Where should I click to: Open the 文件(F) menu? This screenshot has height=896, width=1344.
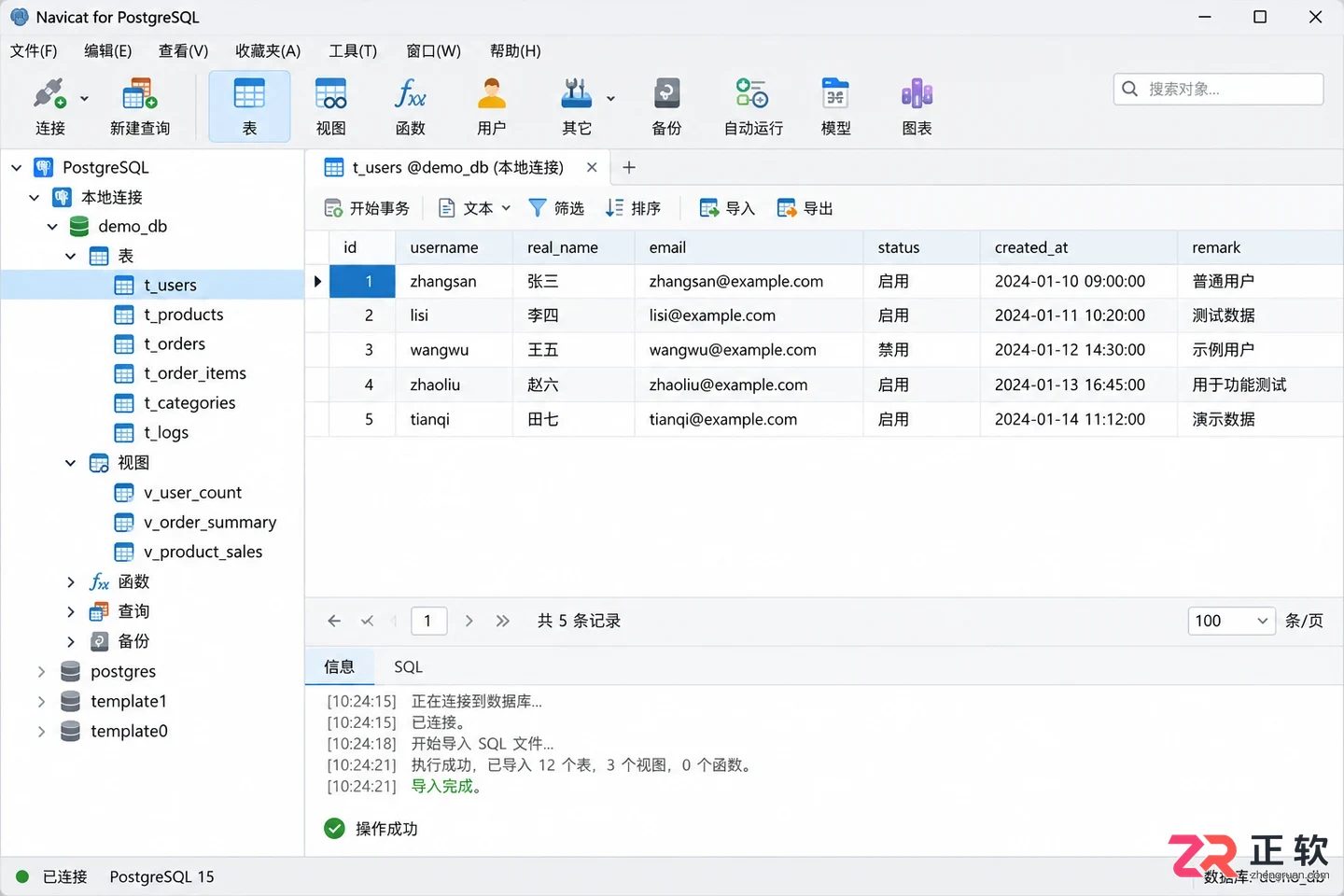point(34,50)
